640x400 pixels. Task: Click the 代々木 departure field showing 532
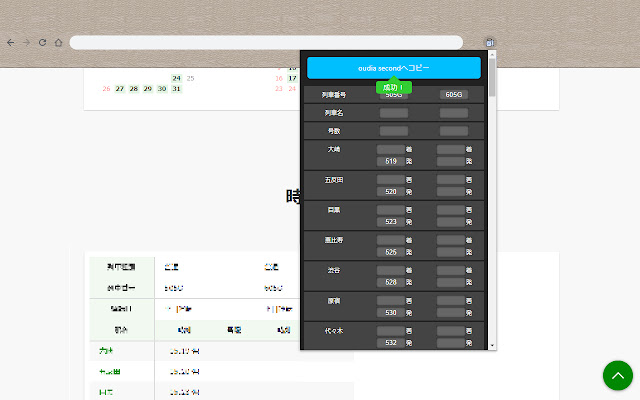coord(391,343)
